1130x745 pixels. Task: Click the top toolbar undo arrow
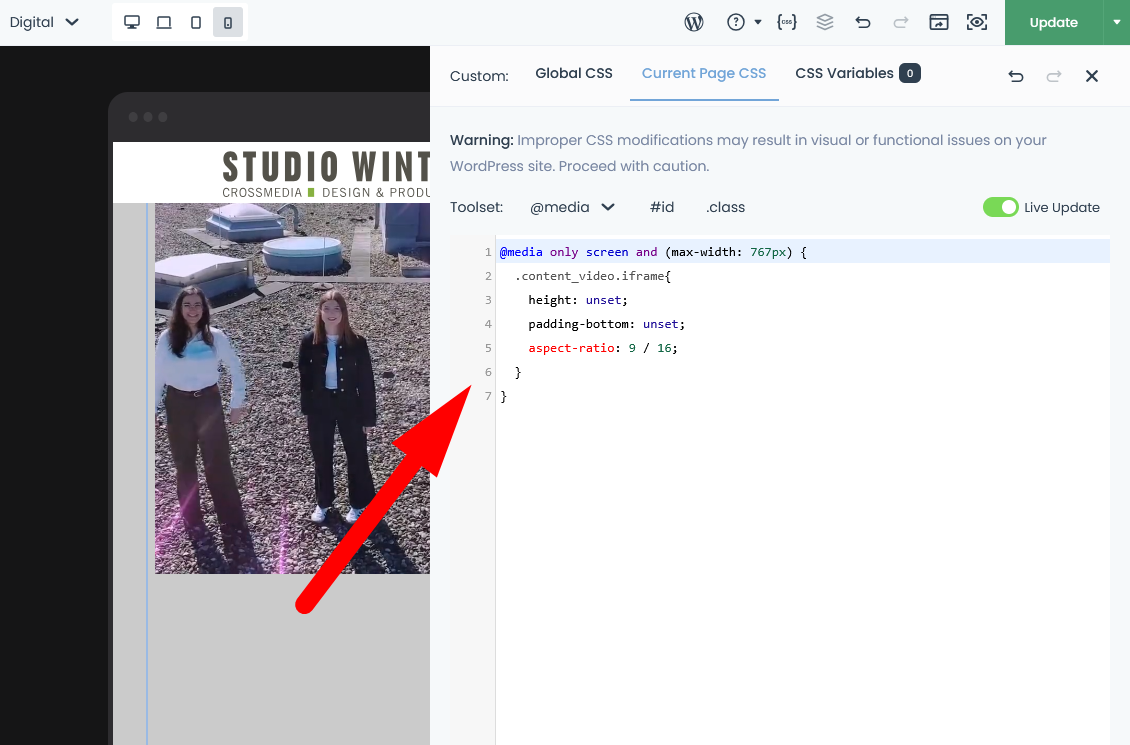click(x=863, y=22)
